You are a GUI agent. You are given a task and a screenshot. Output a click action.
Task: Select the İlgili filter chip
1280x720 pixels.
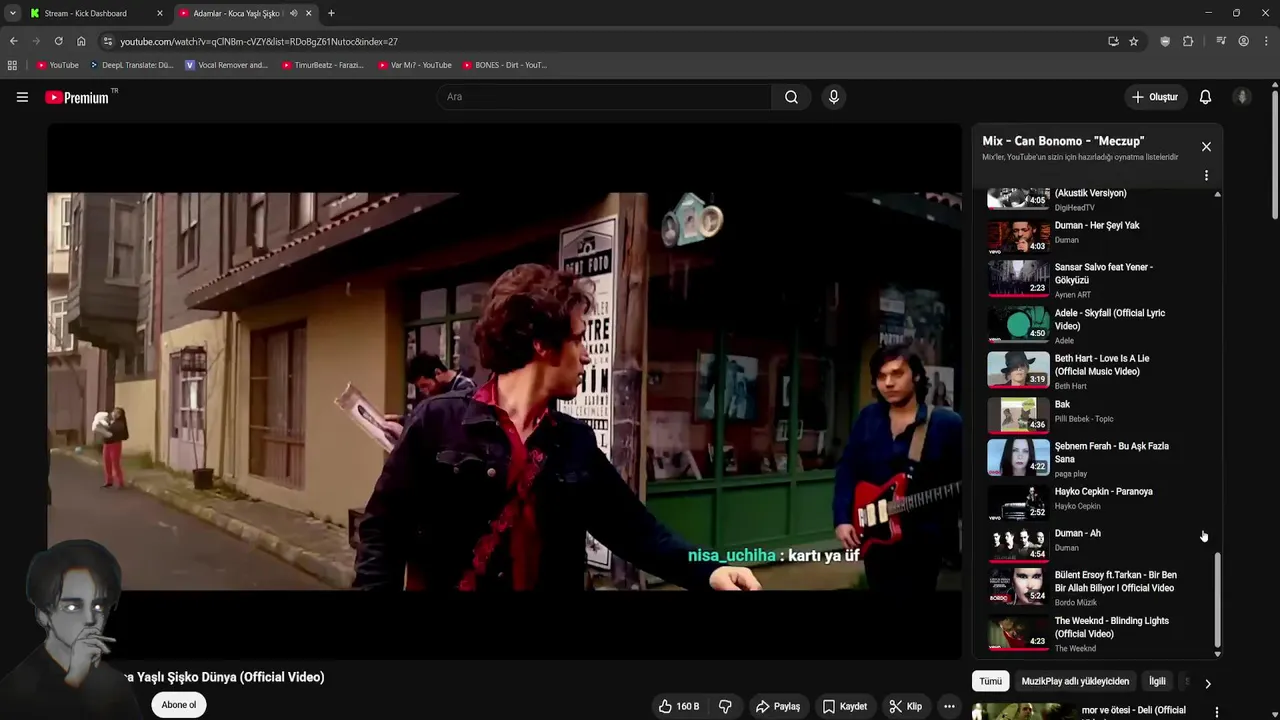pyautogui.click(x=1157, y=681)
